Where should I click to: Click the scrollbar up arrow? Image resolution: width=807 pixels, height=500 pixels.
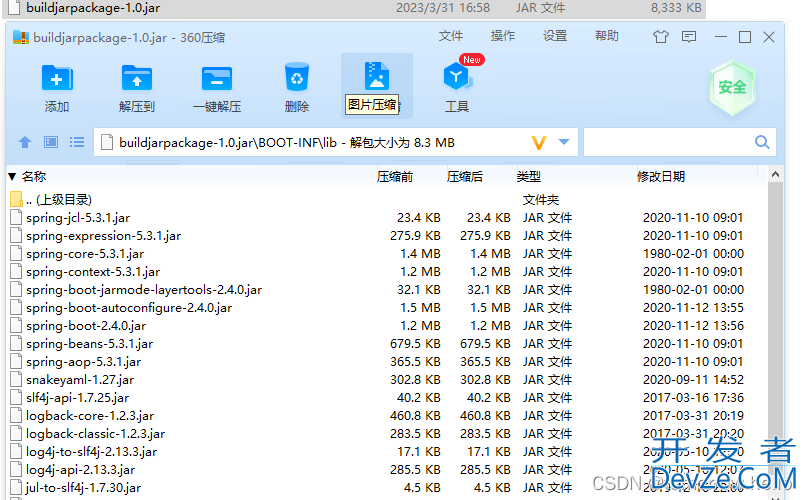pos(775,175)
